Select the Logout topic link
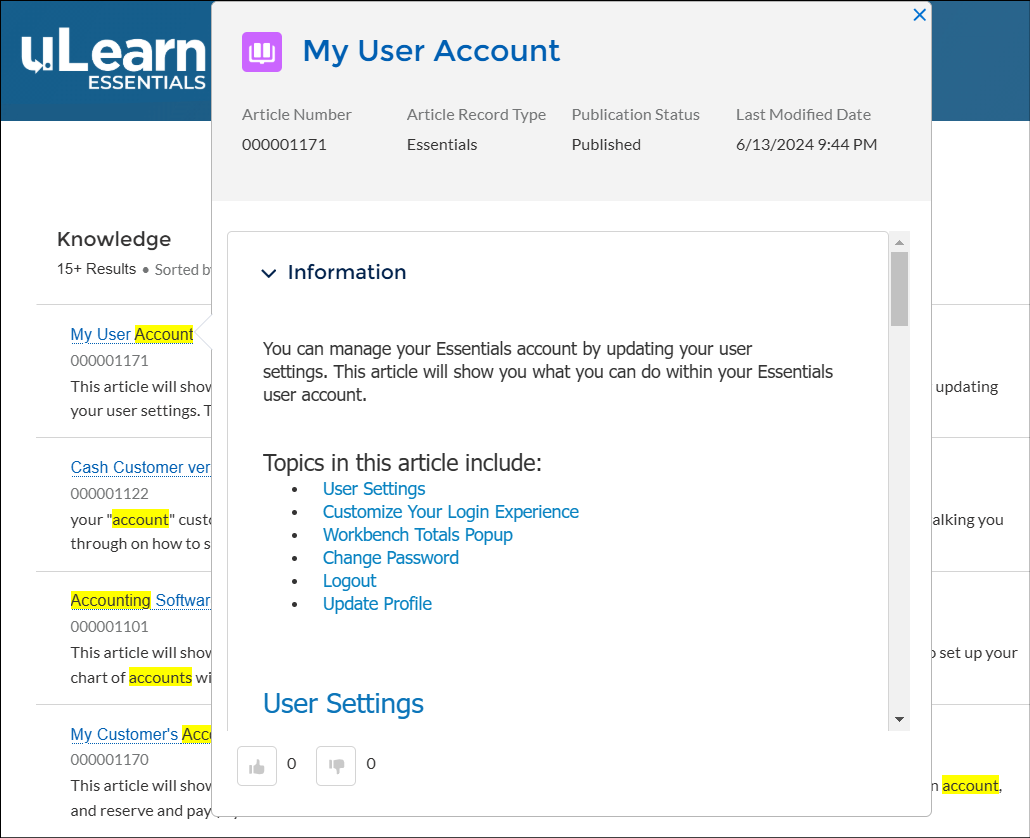This screenshot has height=838, width=1030. [349, 581]
